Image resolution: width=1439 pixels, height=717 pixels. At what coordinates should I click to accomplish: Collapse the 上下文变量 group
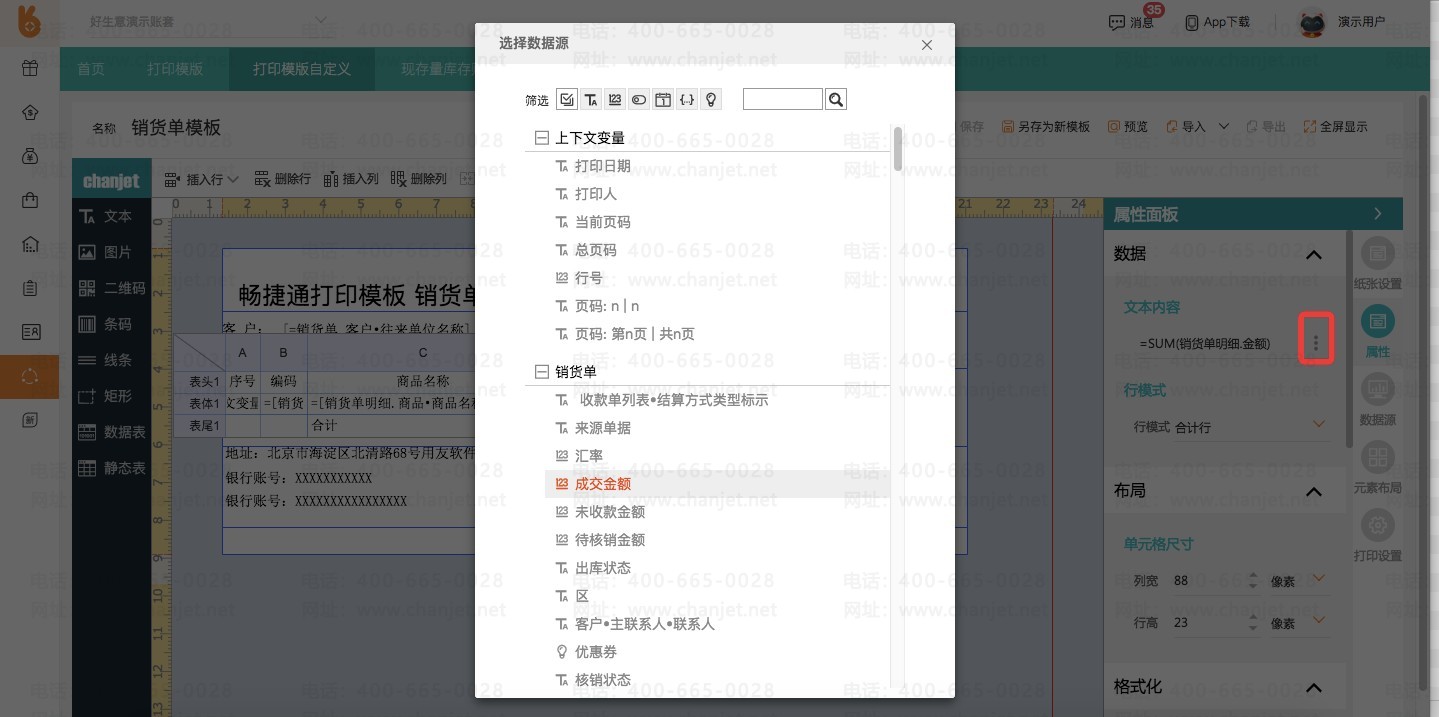click(x=542, y=138)
